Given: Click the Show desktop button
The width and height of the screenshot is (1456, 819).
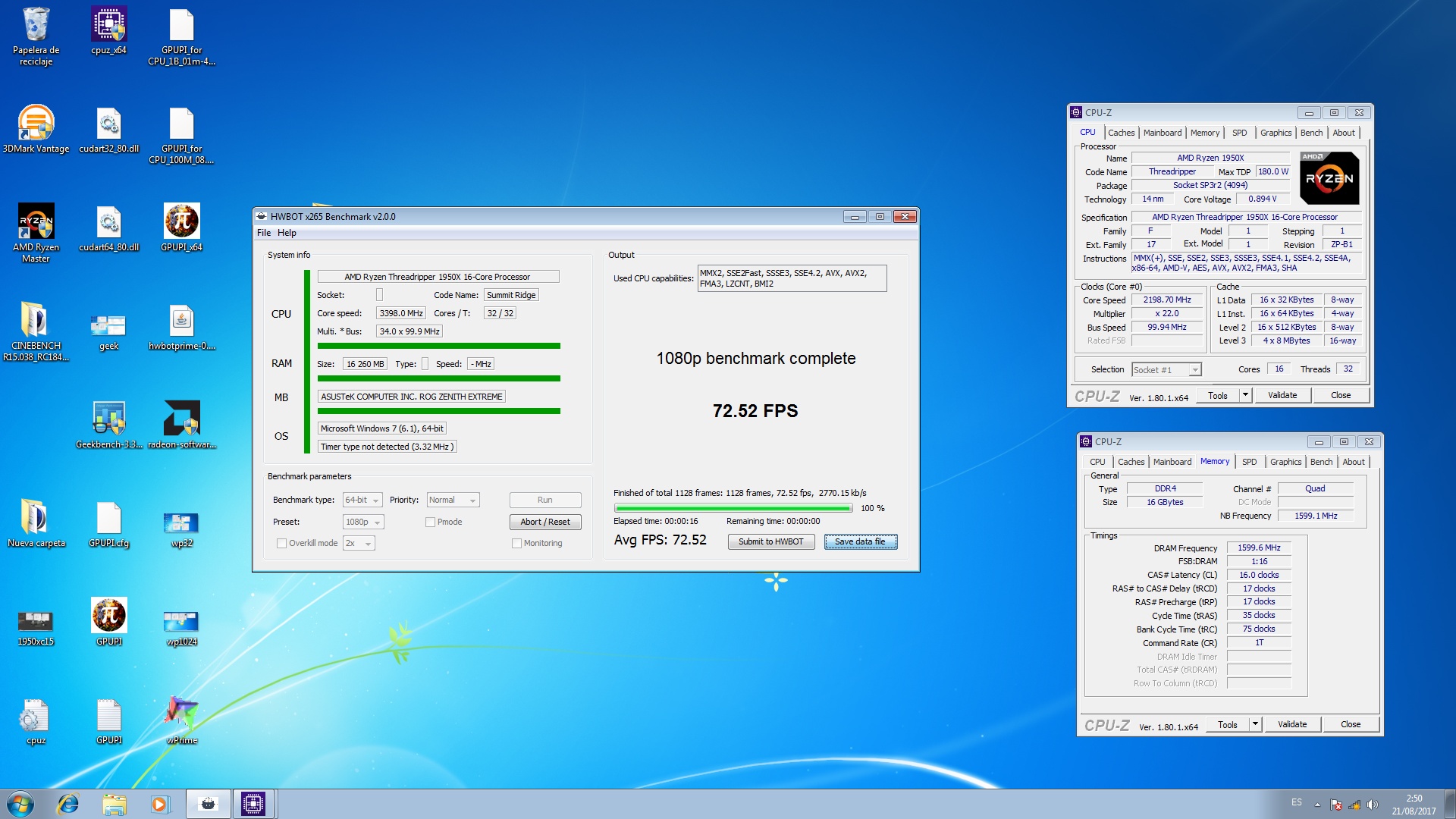Looking at the screenshot, I should [x=1450, y=805].
